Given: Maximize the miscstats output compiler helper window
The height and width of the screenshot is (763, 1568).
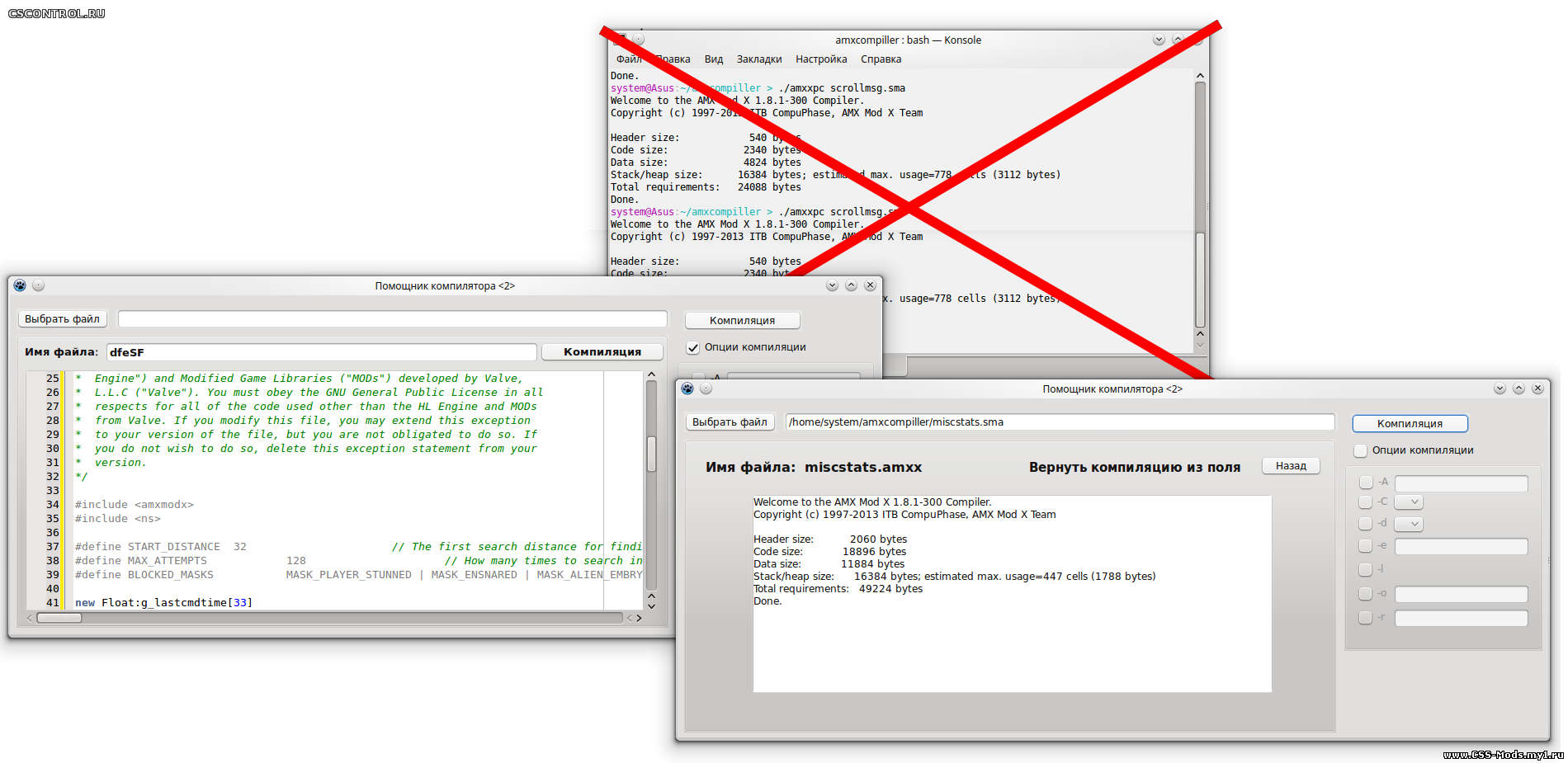Looking at the screenshot, I should click(x=1518, y=389).
